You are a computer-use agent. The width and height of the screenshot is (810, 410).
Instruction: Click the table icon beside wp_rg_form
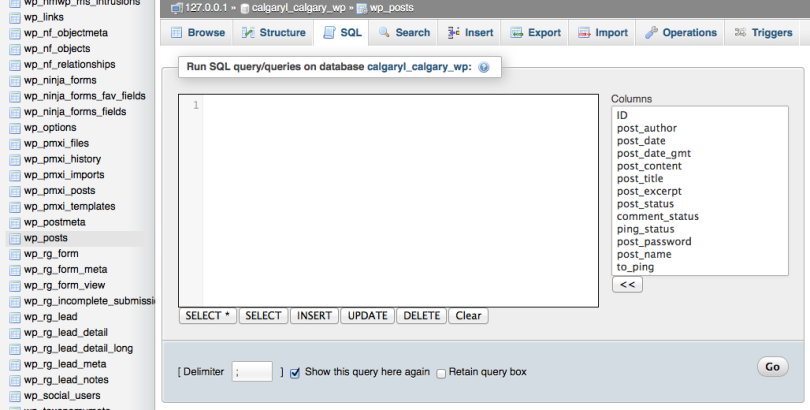(15, 254)
